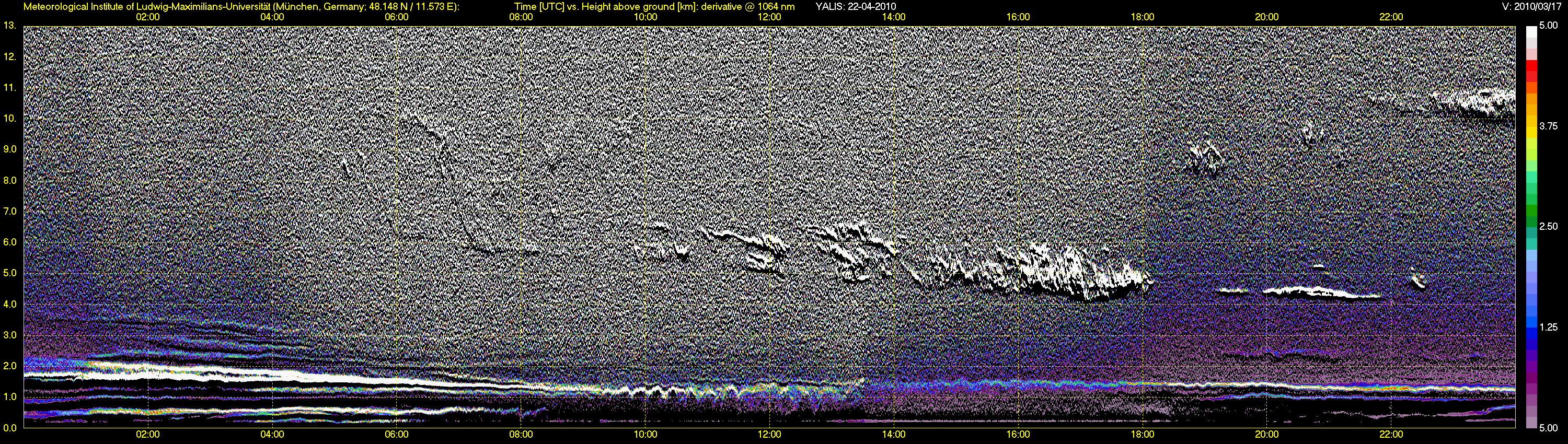The height and width of the screenshot is (444, 1568).
Task: Click the '7.0' height axis label
Action: click(x=10, y=211)
